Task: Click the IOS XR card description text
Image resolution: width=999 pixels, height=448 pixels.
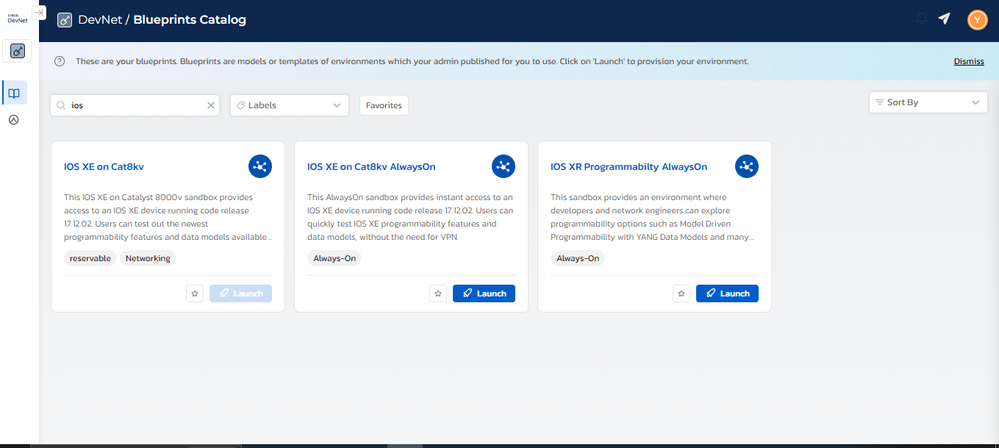Action: (x=652, y=217)
